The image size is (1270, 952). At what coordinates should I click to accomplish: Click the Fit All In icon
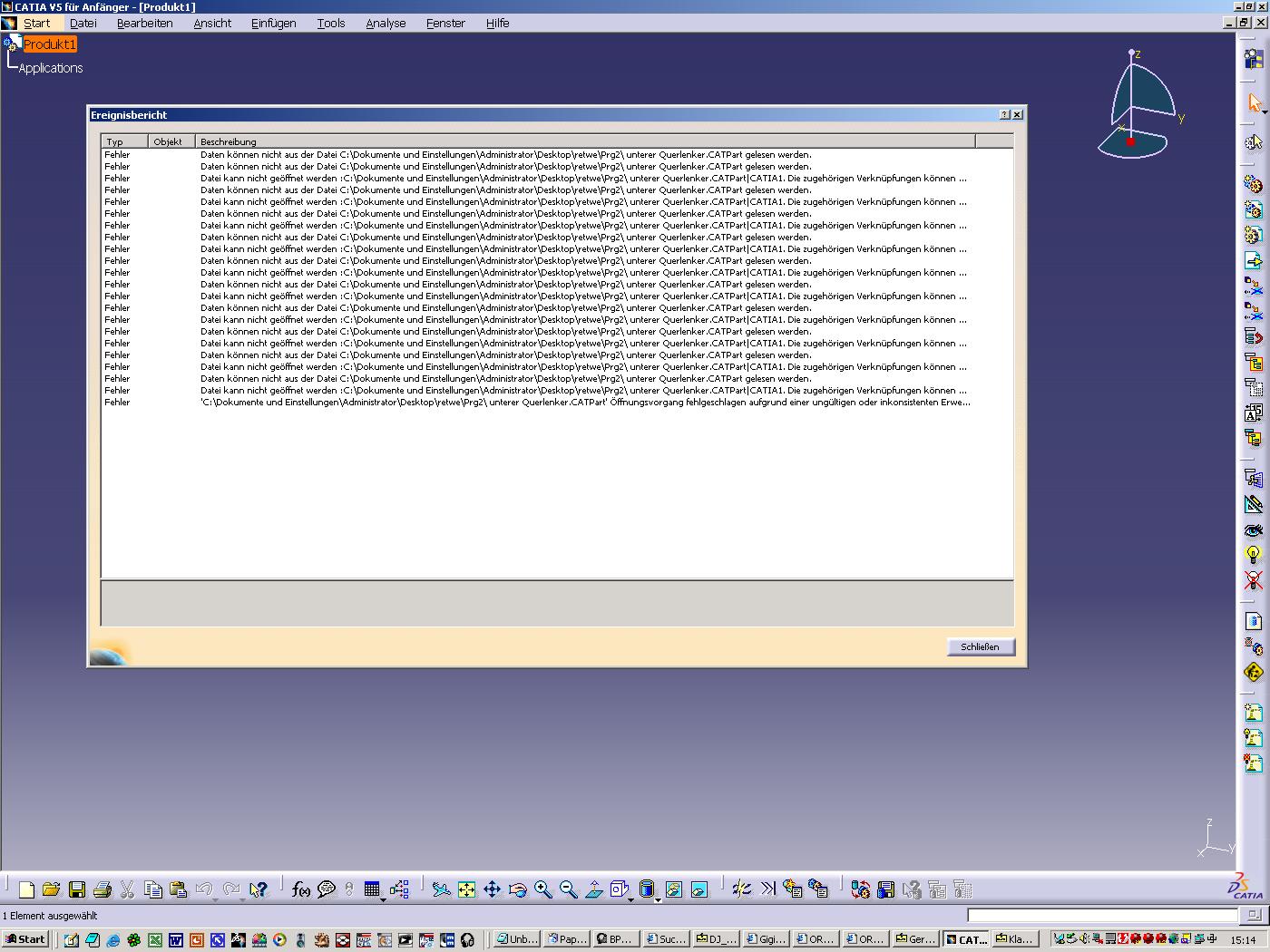pos(466,889)
